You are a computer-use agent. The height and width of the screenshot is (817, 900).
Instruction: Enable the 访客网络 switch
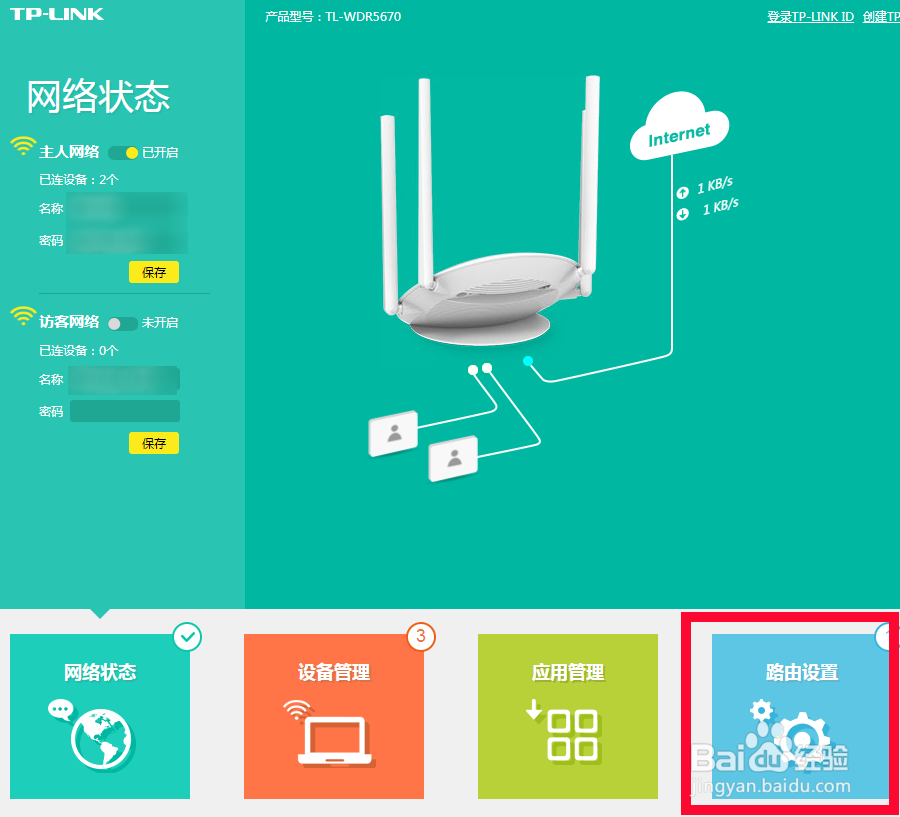[x=123, y=324]
